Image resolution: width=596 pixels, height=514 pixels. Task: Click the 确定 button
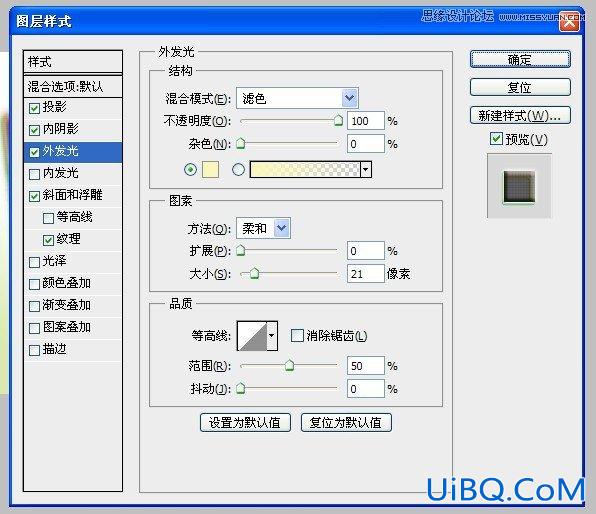(x=520, y=60)
